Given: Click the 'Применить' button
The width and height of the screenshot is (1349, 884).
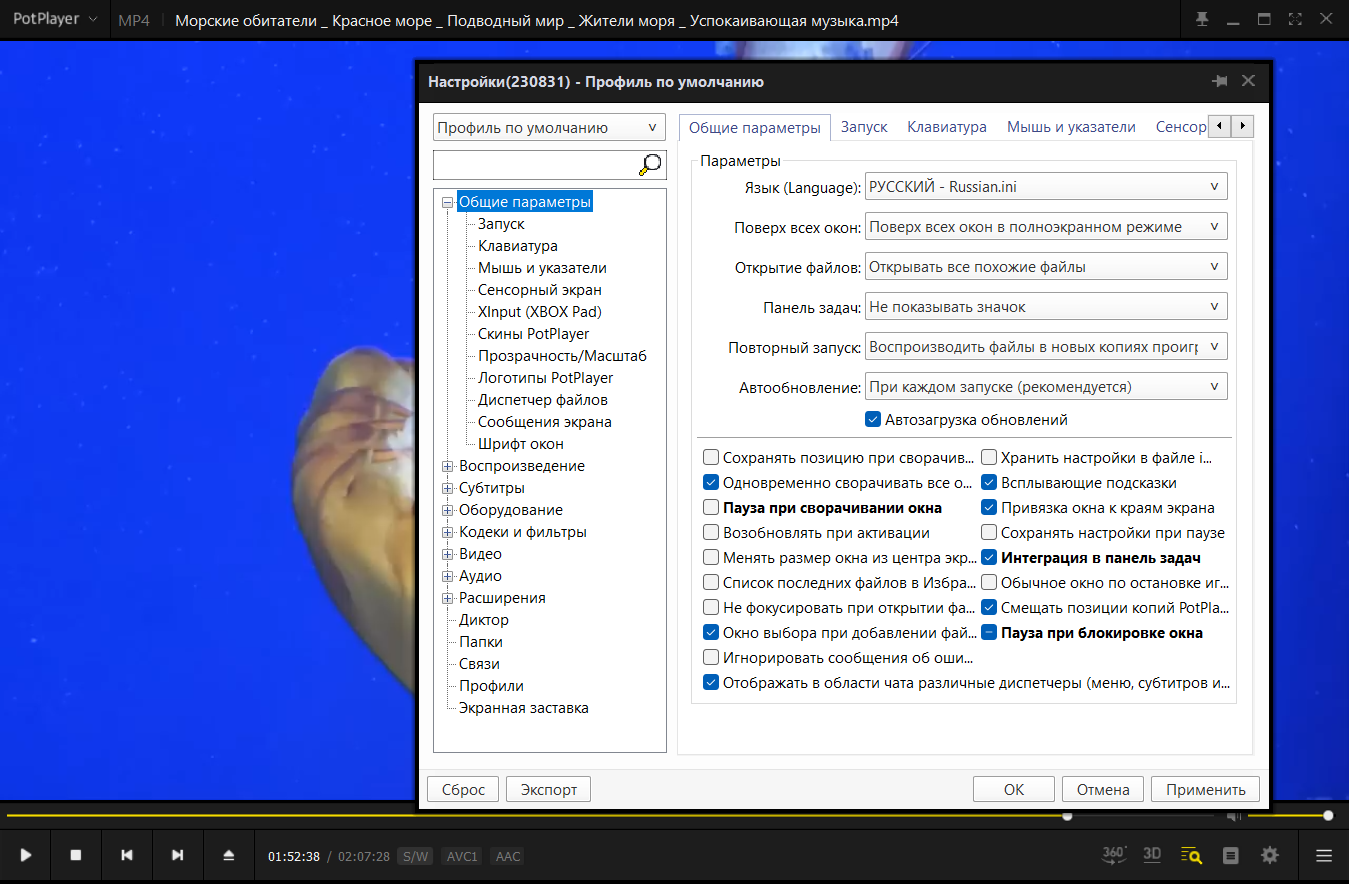Looking at the screenshot, I should point(1205,789).
